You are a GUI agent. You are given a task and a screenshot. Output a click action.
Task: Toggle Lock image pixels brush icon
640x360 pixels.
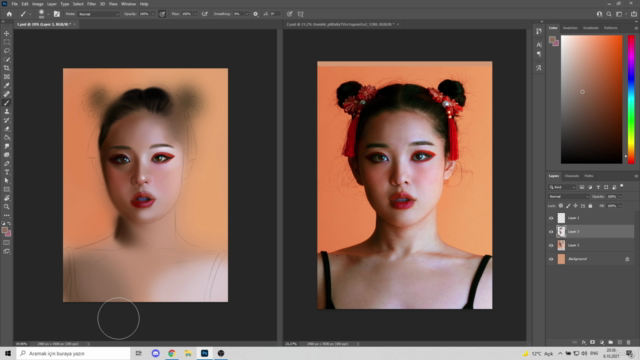click(x=568, y=206)
